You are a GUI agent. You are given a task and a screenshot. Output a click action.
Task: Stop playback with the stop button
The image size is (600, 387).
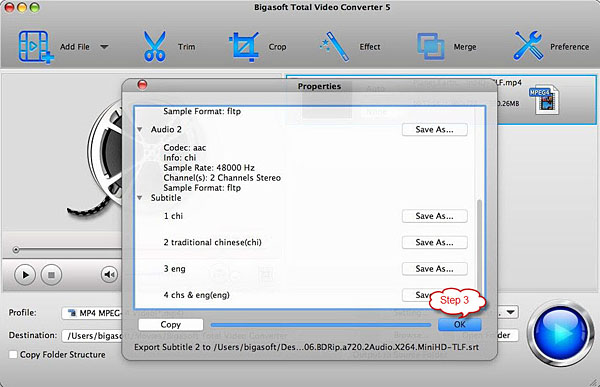[51, 275]
